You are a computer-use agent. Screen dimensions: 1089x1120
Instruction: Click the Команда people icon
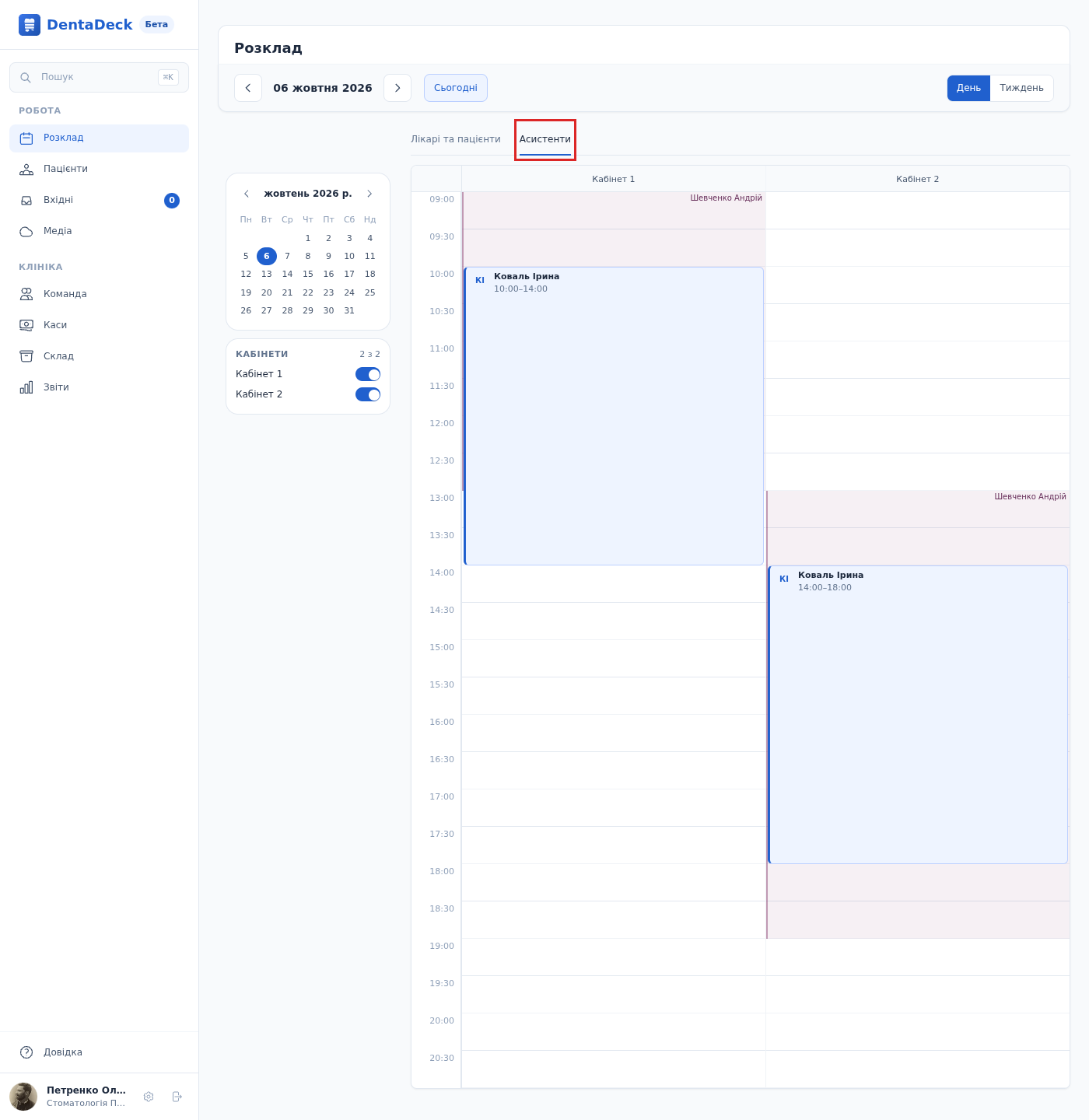pyautogui.click(x=26, y=294)
